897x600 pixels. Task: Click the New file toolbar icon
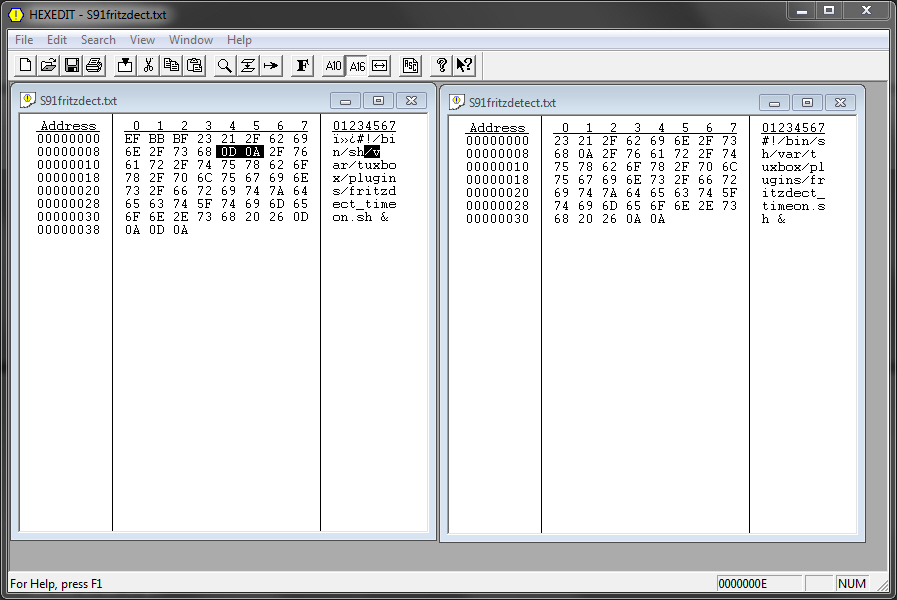pos(27,65)
